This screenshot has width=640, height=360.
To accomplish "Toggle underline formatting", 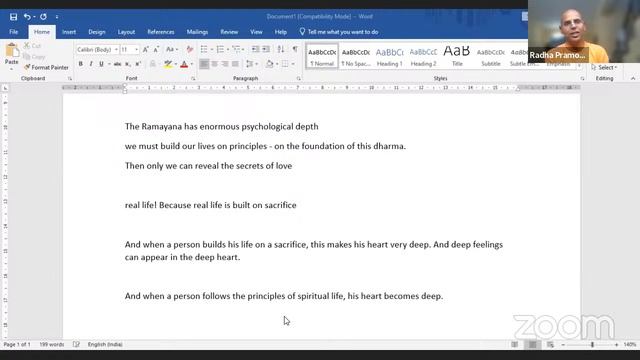I will tap(101, 64).
